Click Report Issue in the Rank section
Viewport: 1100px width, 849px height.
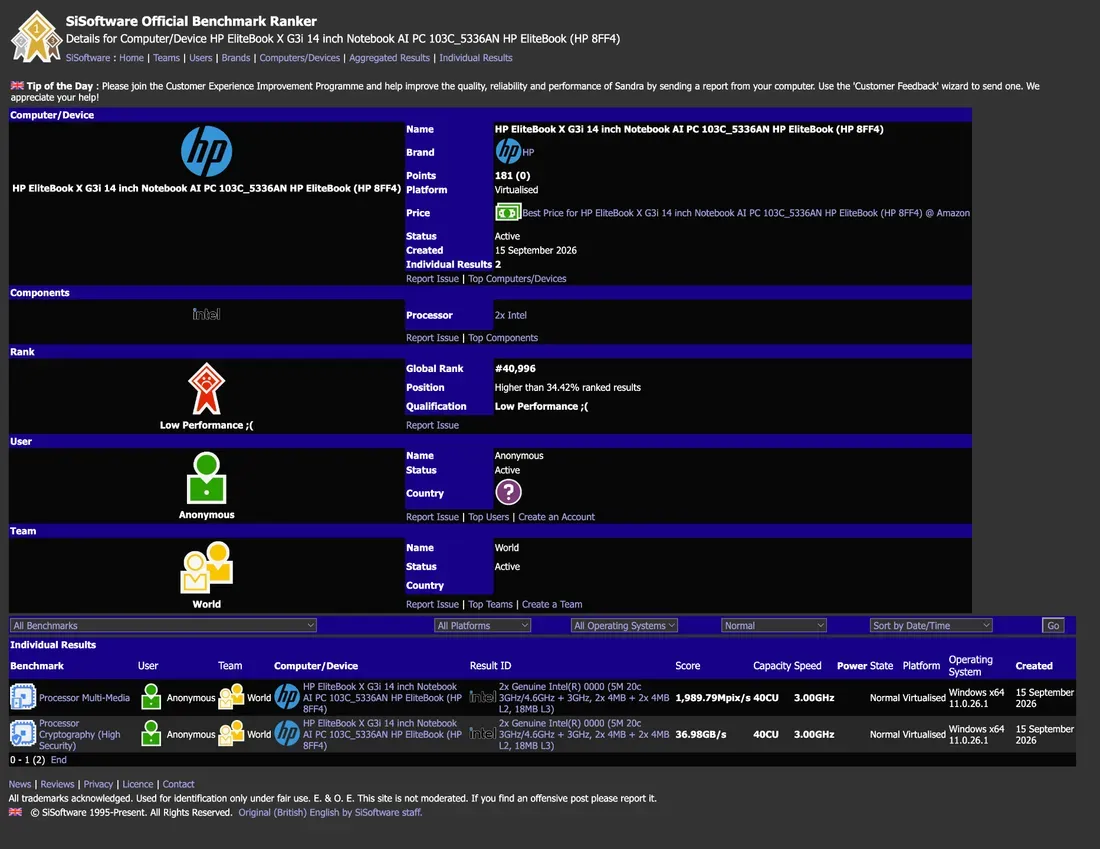tap(432, 425)
